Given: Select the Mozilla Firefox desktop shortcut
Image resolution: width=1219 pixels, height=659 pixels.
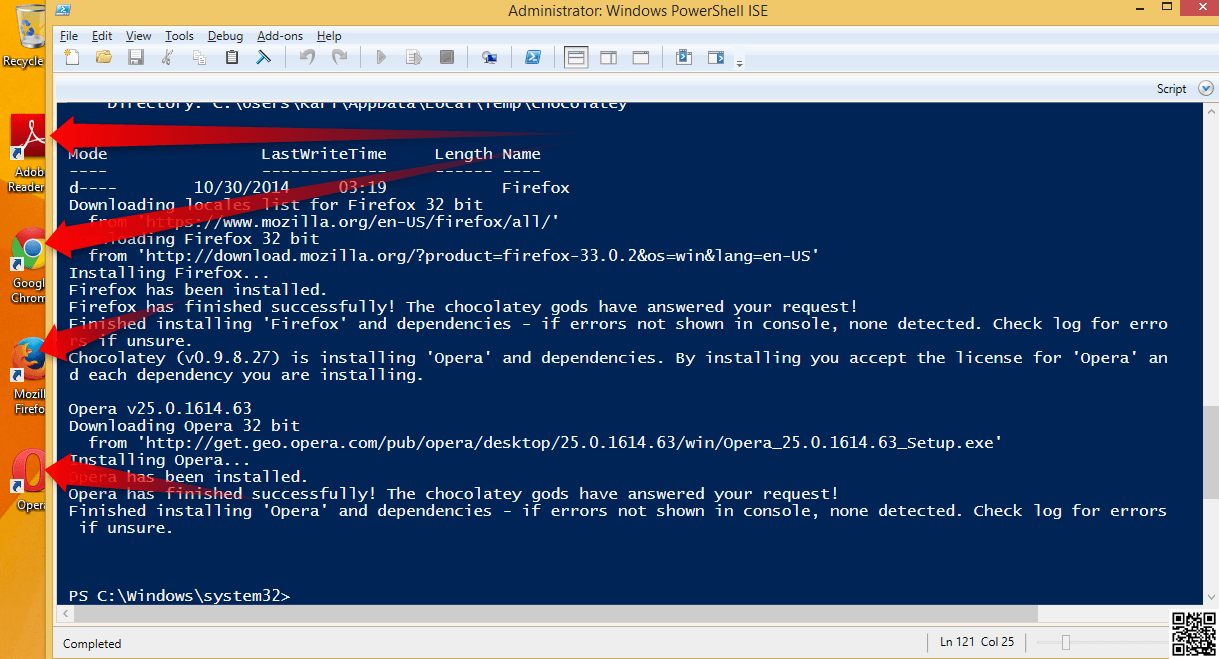Looking at the screenshot, I should click(28, 376).
